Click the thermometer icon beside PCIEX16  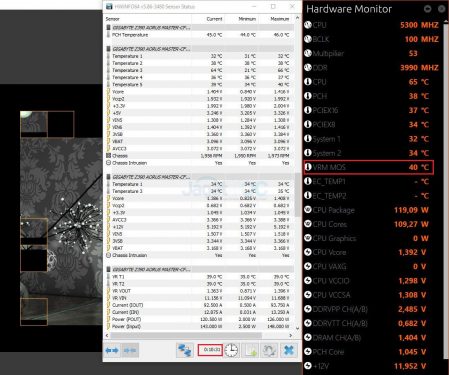click(308, 110)
